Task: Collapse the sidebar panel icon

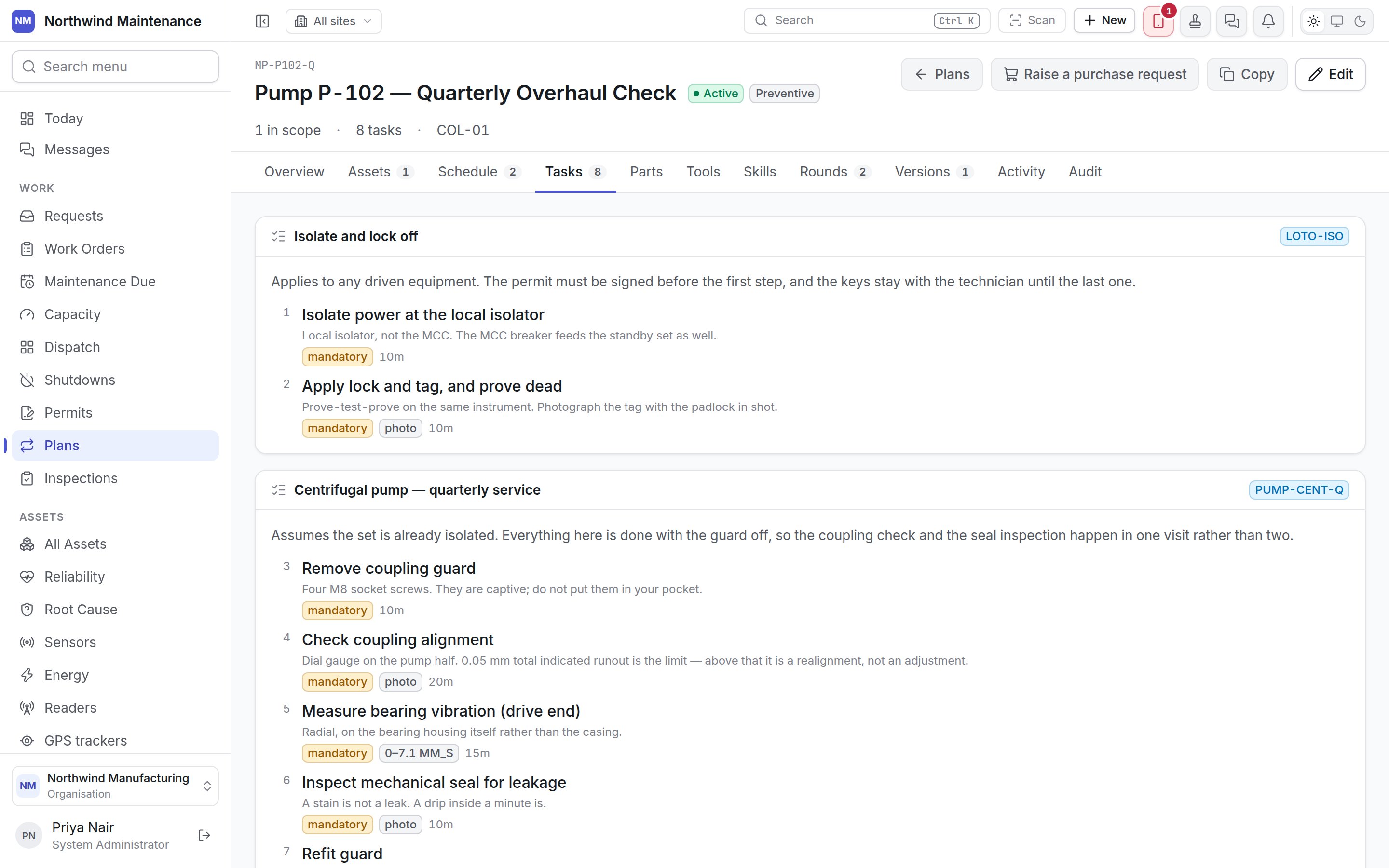Action: [262, 21]
